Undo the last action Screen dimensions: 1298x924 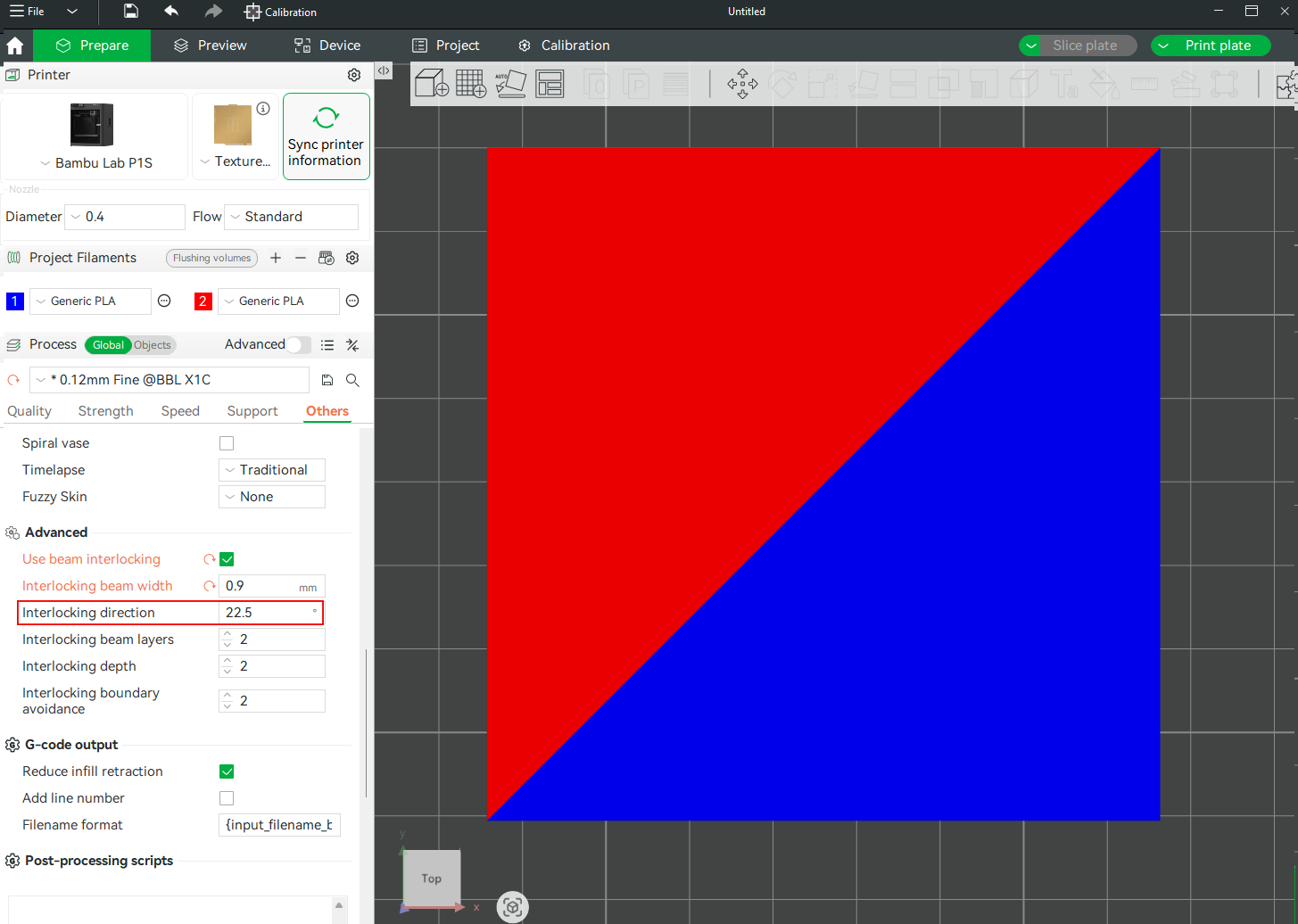171,12
